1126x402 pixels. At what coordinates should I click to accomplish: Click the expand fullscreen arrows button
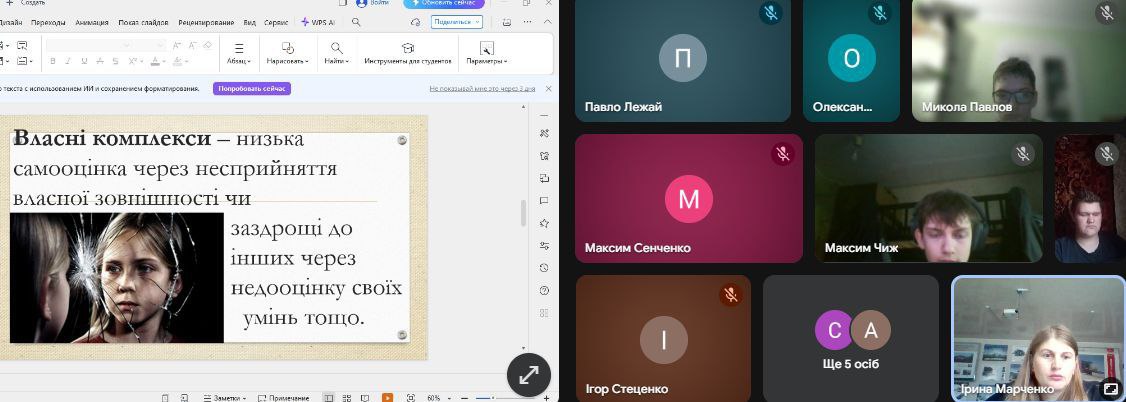tap(529, 375)
